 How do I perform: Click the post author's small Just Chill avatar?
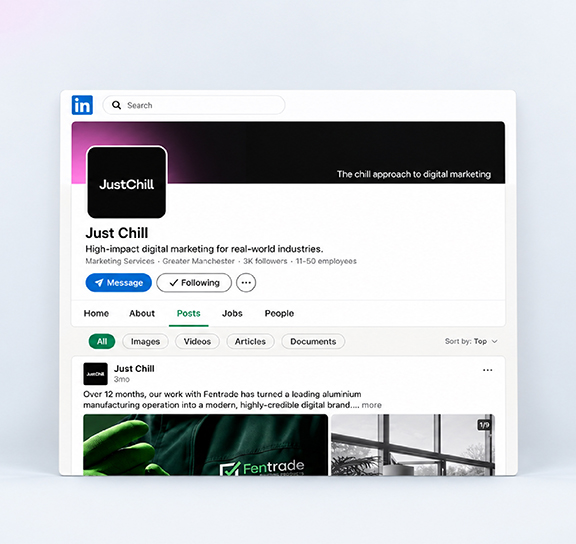(96, 374)
